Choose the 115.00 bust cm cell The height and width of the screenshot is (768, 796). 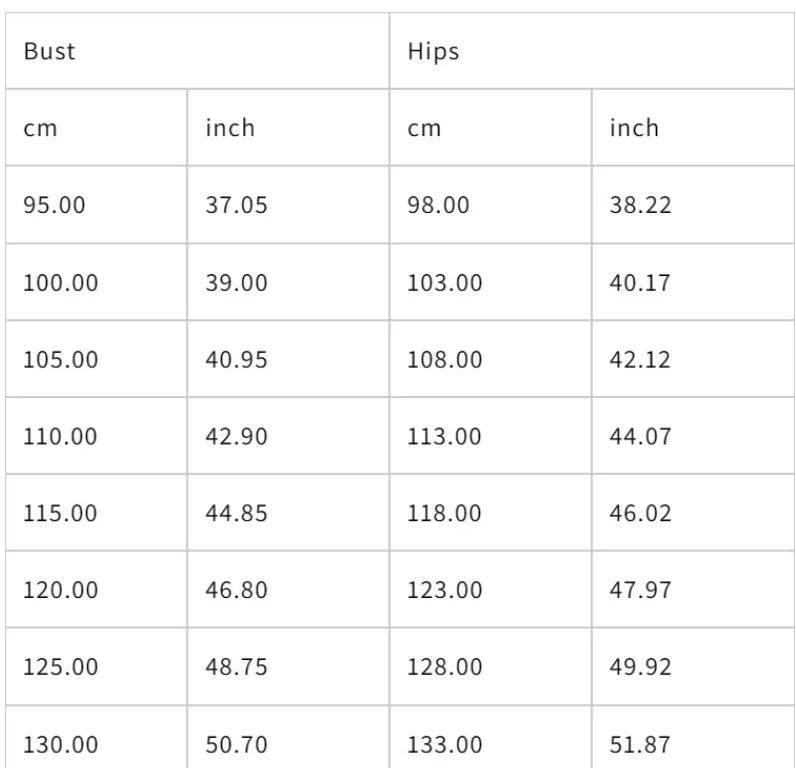(x=61, y=513)
